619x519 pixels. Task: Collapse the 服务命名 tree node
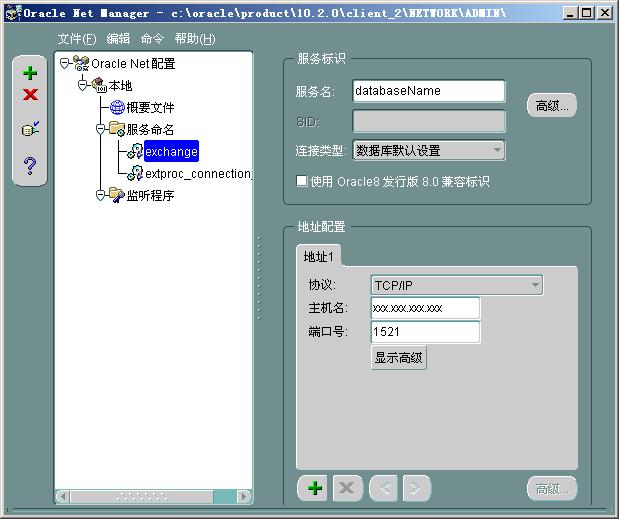pyautogui.click(x=101, y=129)
